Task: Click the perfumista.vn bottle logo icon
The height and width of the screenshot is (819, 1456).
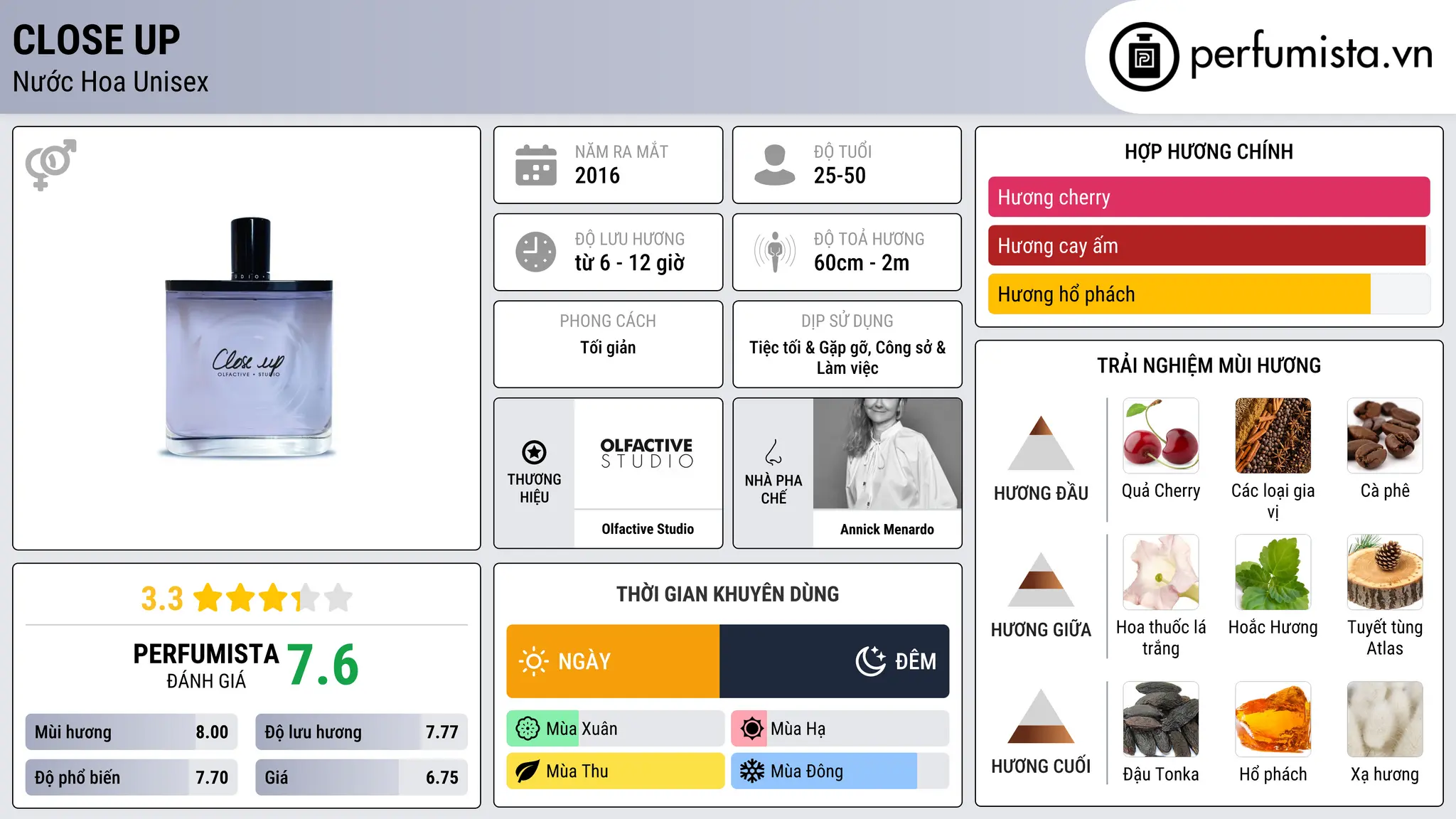Action: [1144, 57]
